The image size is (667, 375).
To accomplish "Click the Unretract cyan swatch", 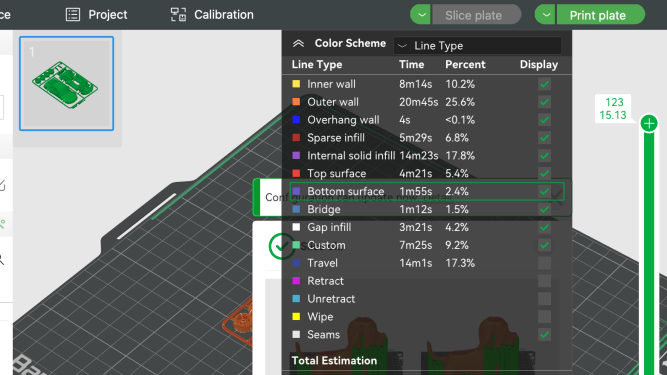I will pos(296,299).
